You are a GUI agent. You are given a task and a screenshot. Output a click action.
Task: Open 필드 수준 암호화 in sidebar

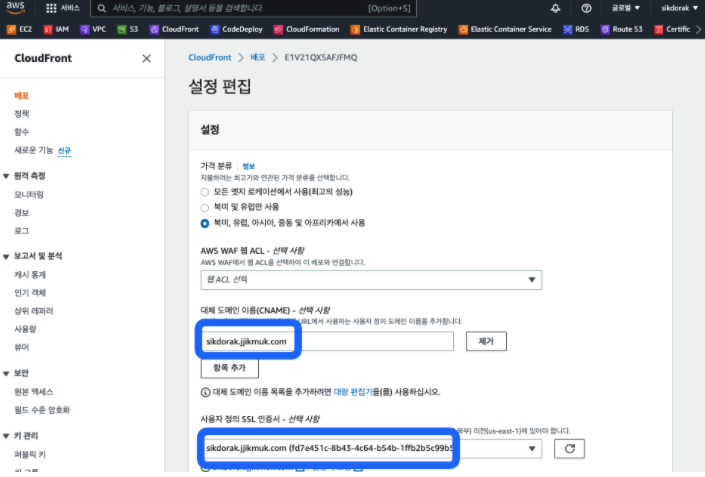point(42,410)
